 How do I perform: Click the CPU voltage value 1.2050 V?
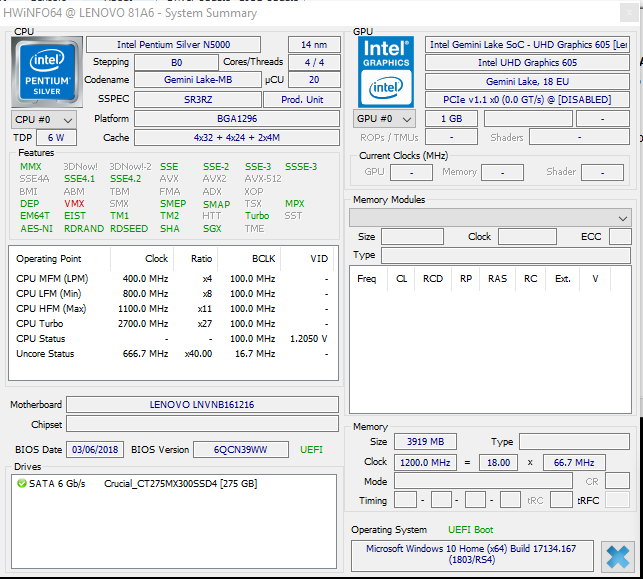[x=308, y=339]
